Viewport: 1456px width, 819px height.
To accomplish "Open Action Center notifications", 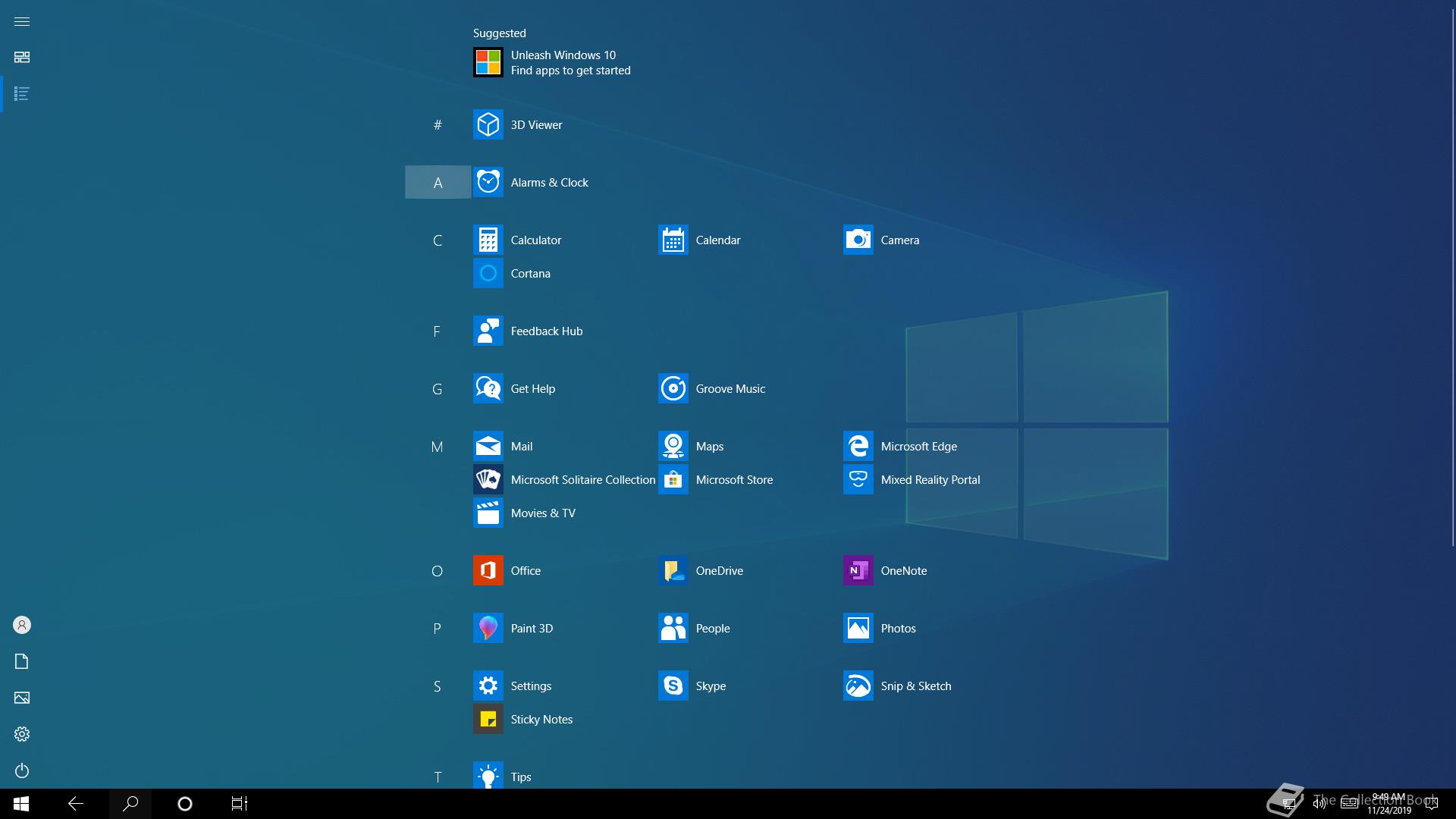I will 1432,804.
